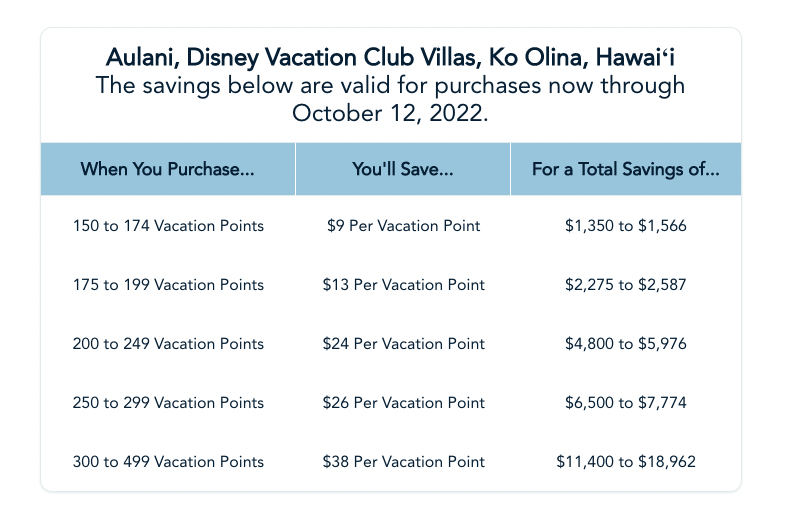Click the $13 Per Vacation Point cell
Viewport: 803px width, 510px height.
(403, 285)
